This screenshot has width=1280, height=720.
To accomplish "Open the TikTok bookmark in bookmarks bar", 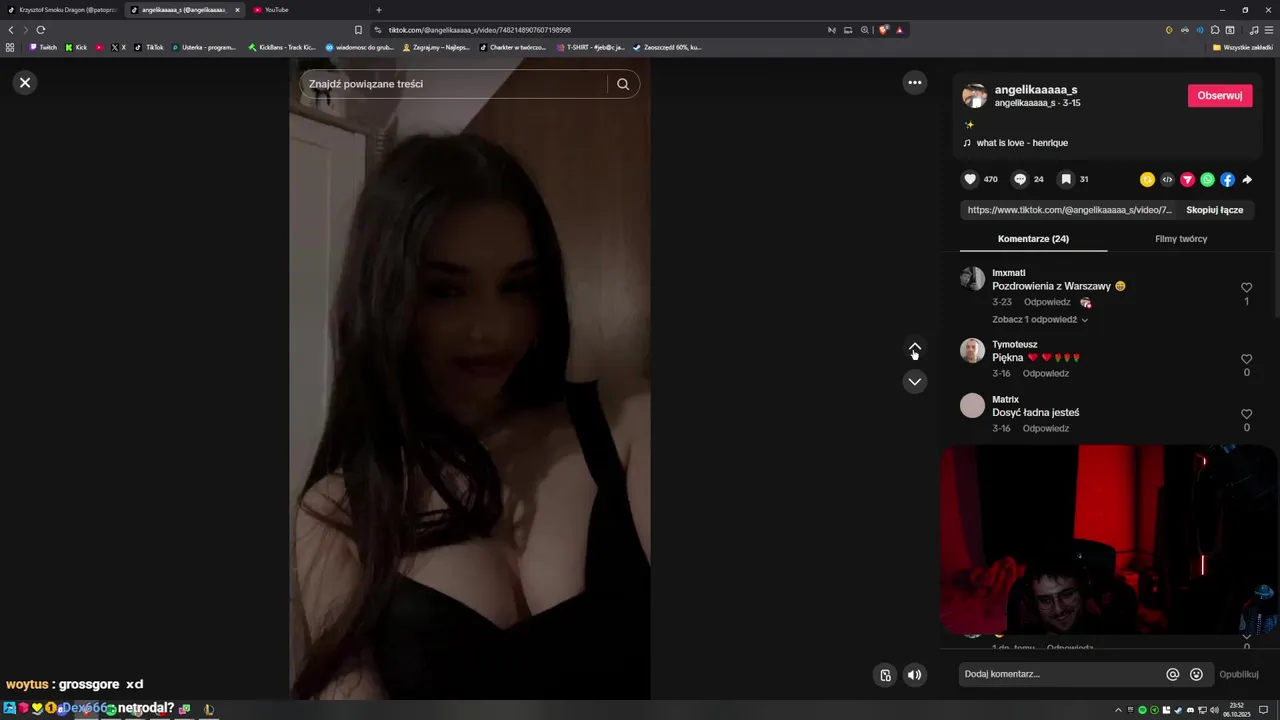I will point(149,47).
